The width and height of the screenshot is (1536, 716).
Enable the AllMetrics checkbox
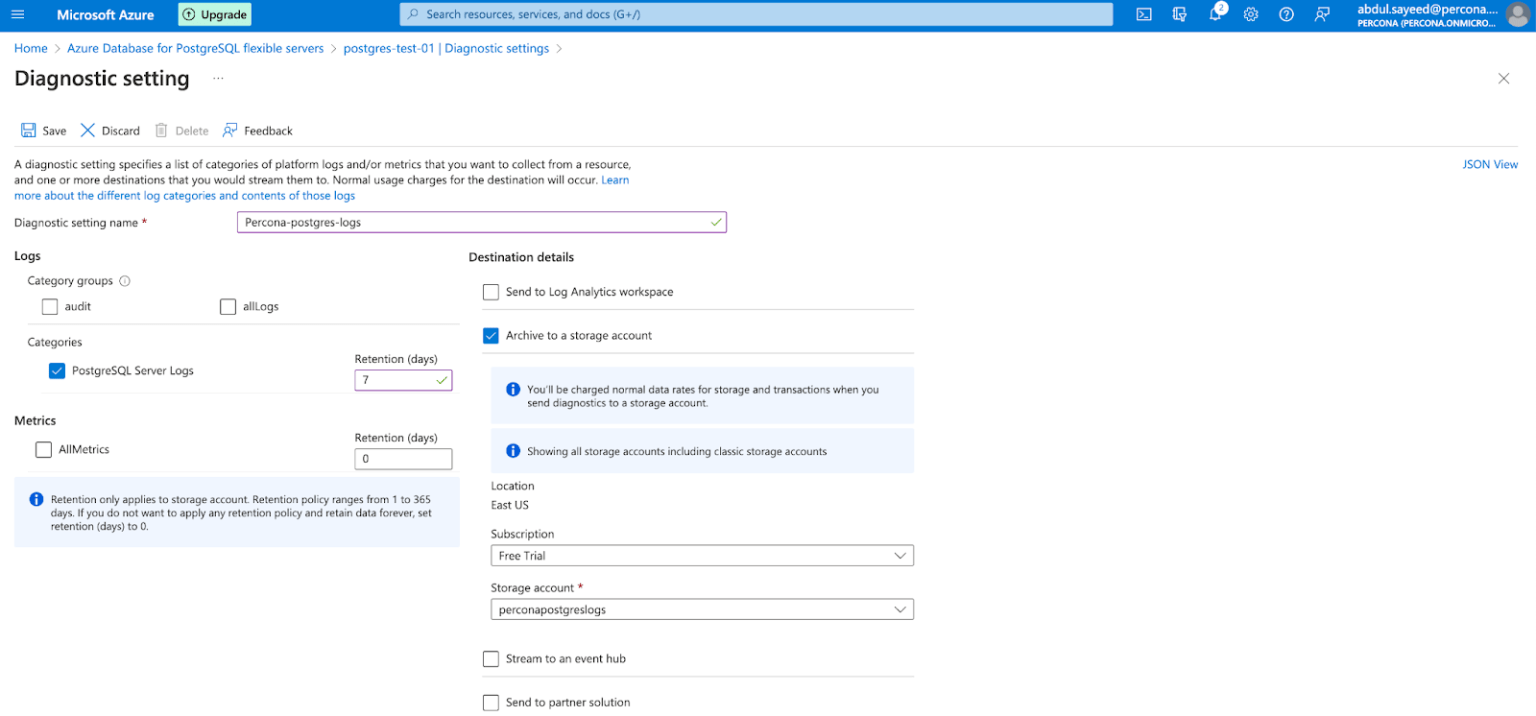click(x=44, y=450)
